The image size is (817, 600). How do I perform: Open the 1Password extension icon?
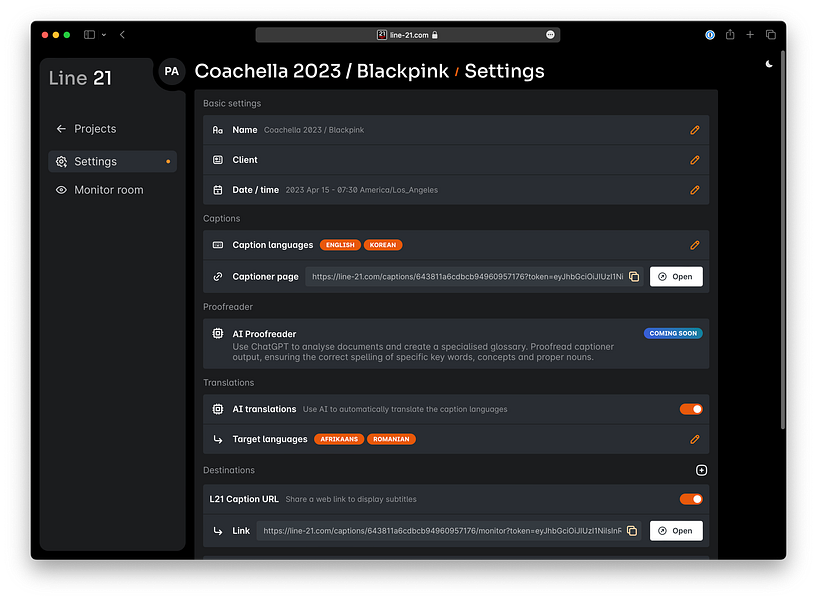pos(710,35)
